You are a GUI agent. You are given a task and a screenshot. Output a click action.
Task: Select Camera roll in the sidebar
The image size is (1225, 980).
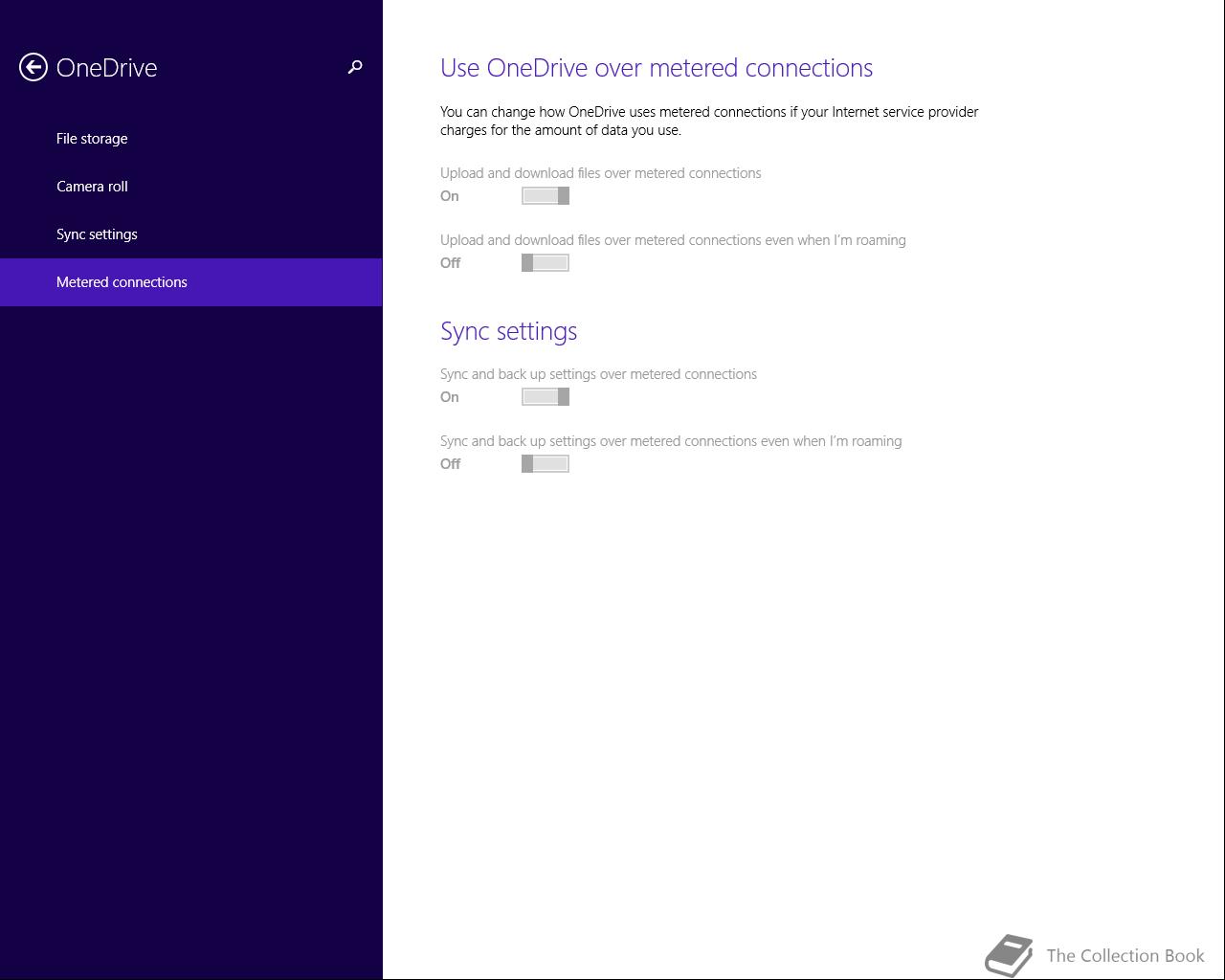tap(191, 187)
